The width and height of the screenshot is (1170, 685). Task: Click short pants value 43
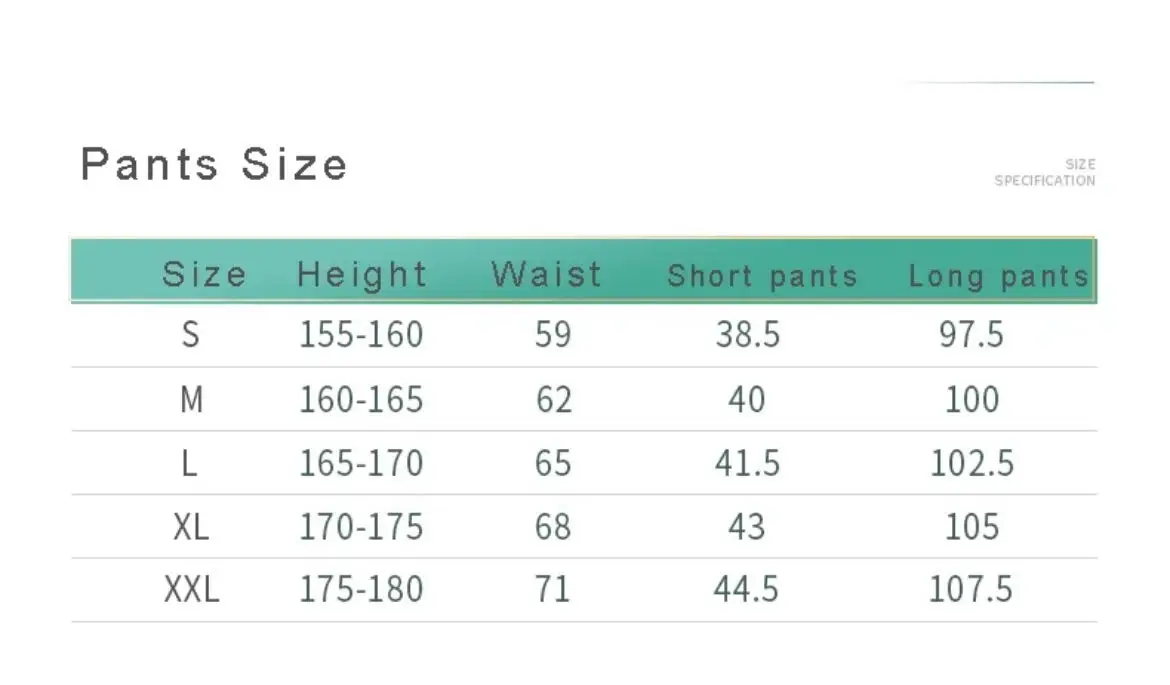746,527
